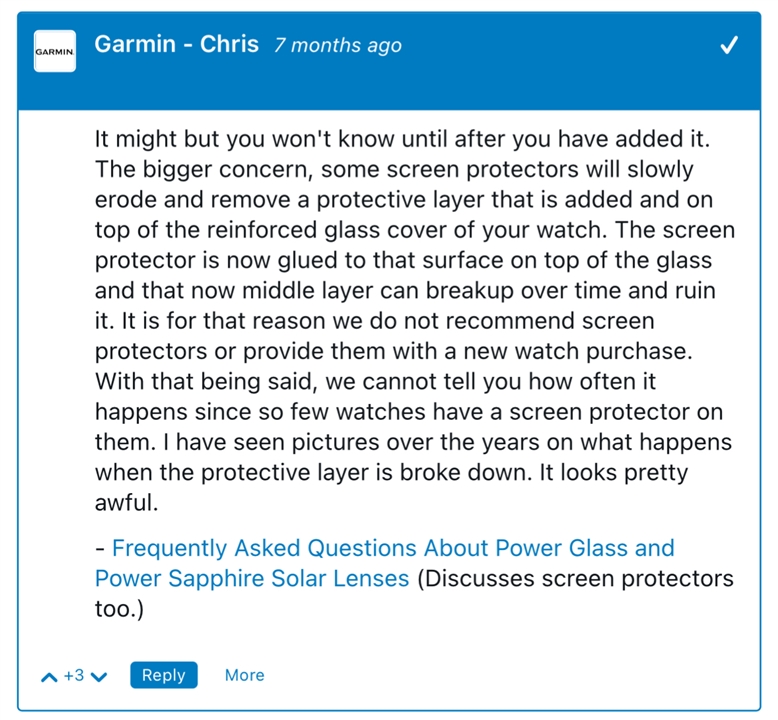This screenshot has height=720, width=778.
Task: Click the word "awful" ending the post
Action: point(126,503)
